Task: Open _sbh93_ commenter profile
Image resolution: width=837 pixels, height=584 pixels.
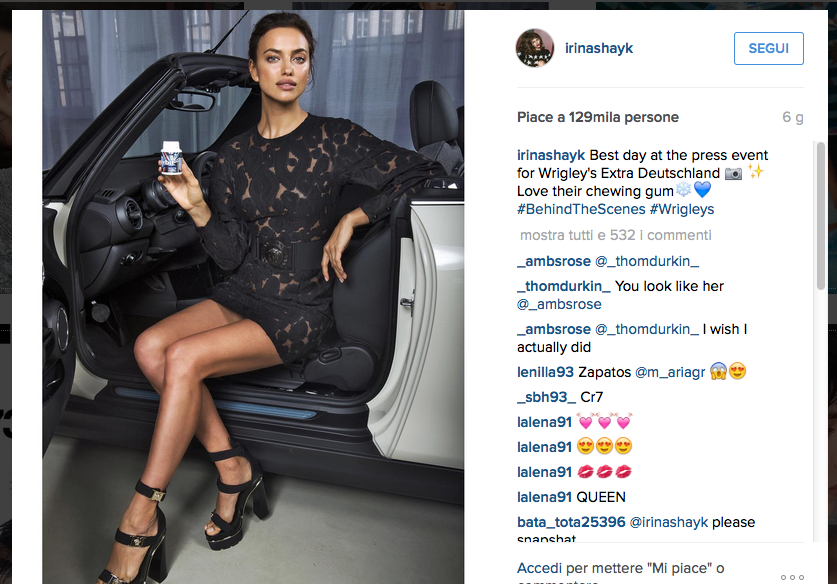Action: pyautogui.click(x=547, y=397)
